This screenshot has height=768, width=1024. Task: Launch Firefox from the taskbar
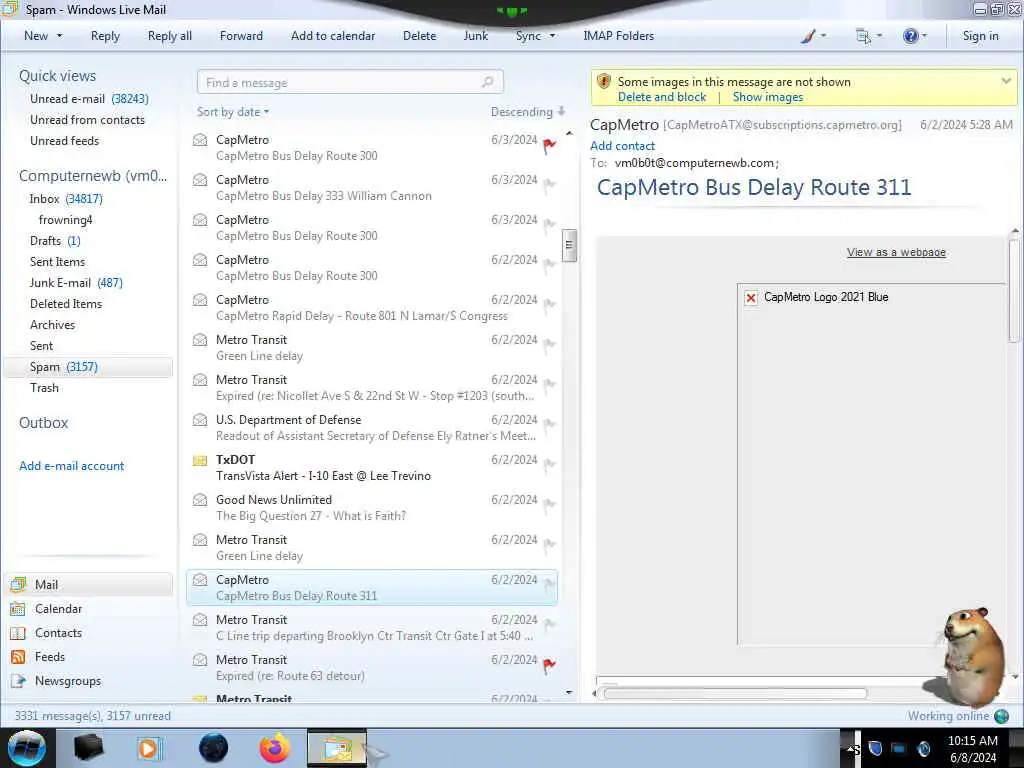coord(274,748)
